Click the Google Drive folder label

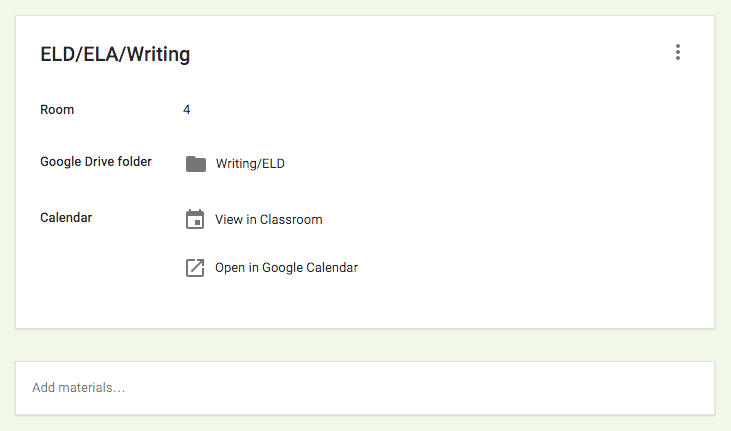coord(96,161)
